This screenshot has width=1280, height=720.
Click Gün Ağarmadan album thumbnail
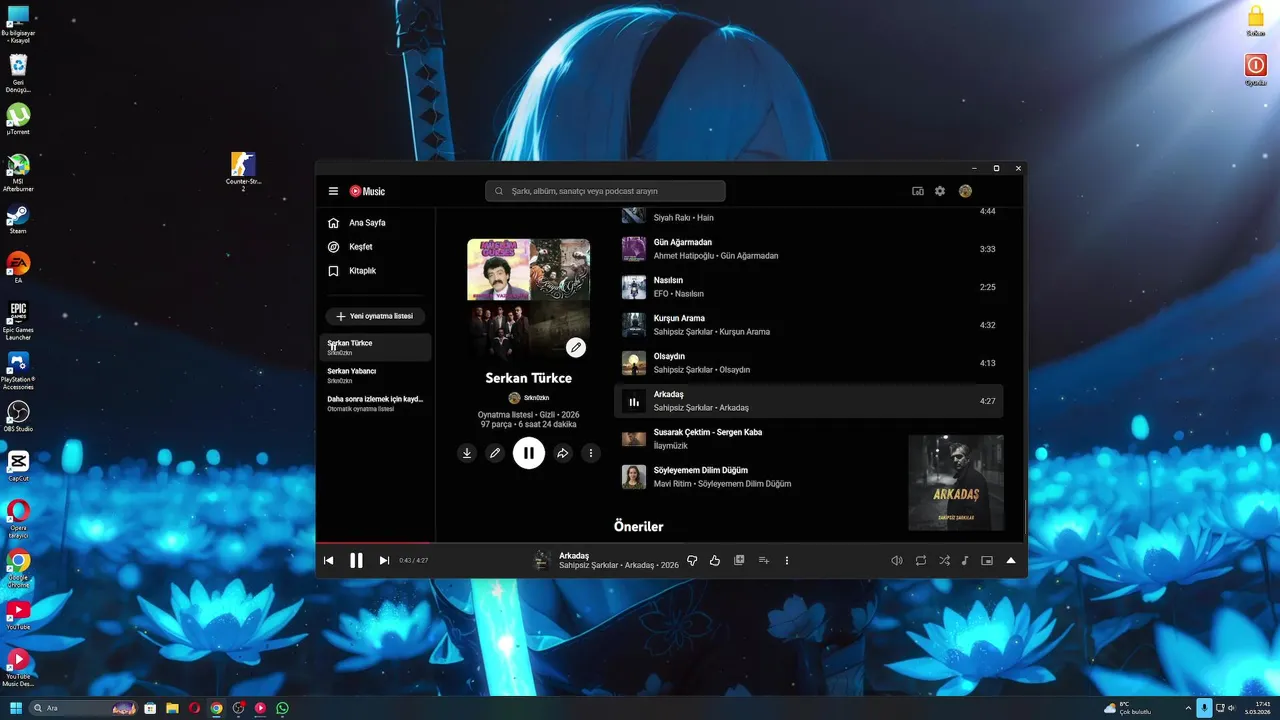(x=634, y=249)
